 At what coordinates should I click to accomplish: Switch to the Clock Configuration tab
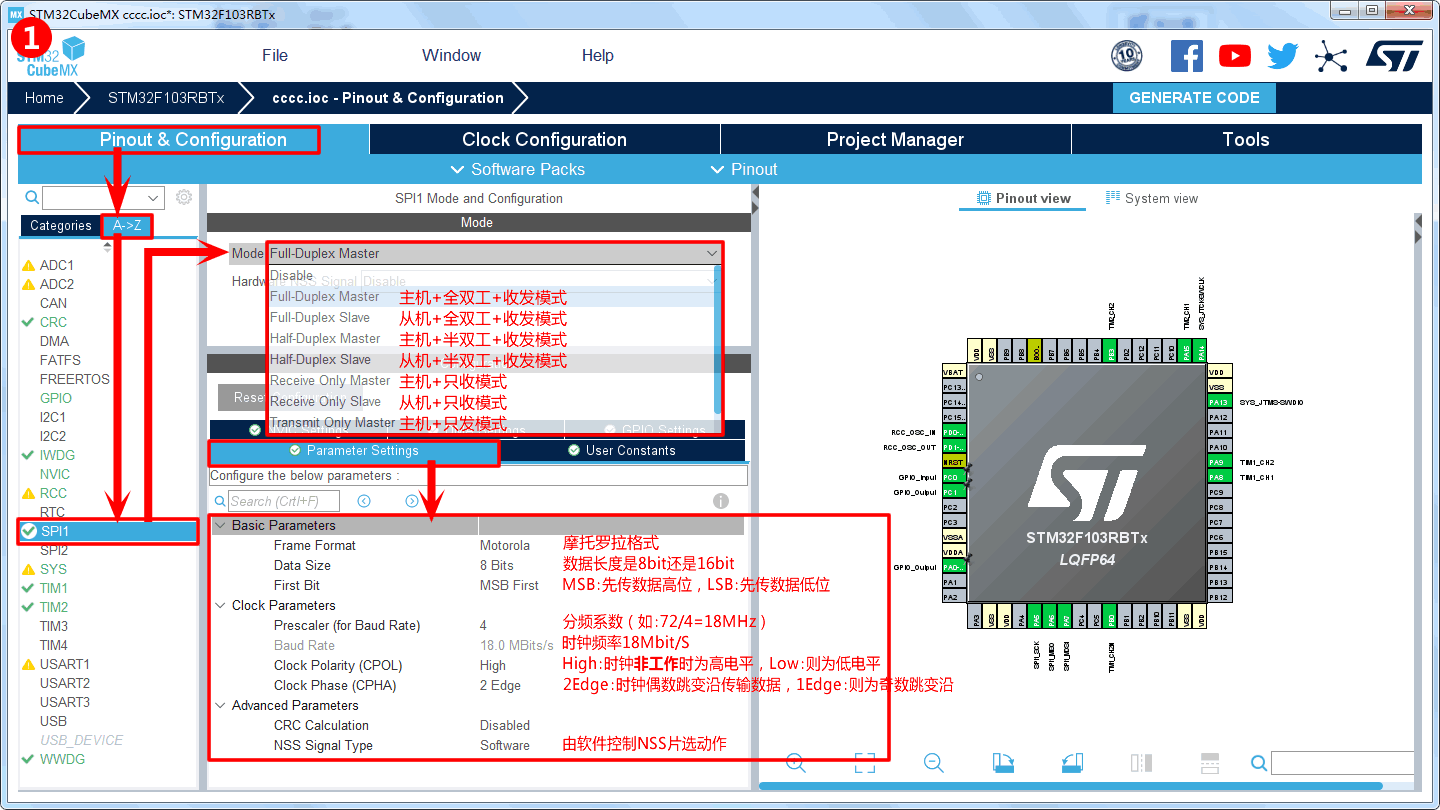coord(544,140)
